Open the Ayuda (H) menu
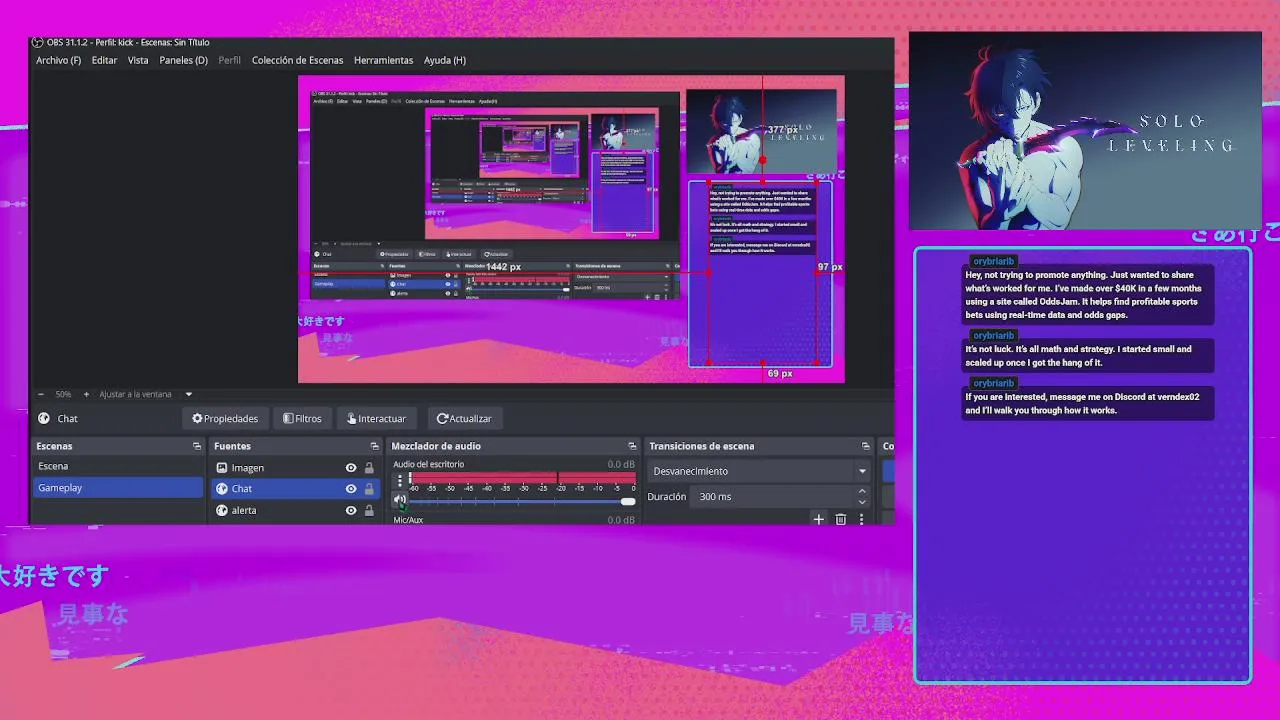1280x720 pixels. [x=445, y=60]
